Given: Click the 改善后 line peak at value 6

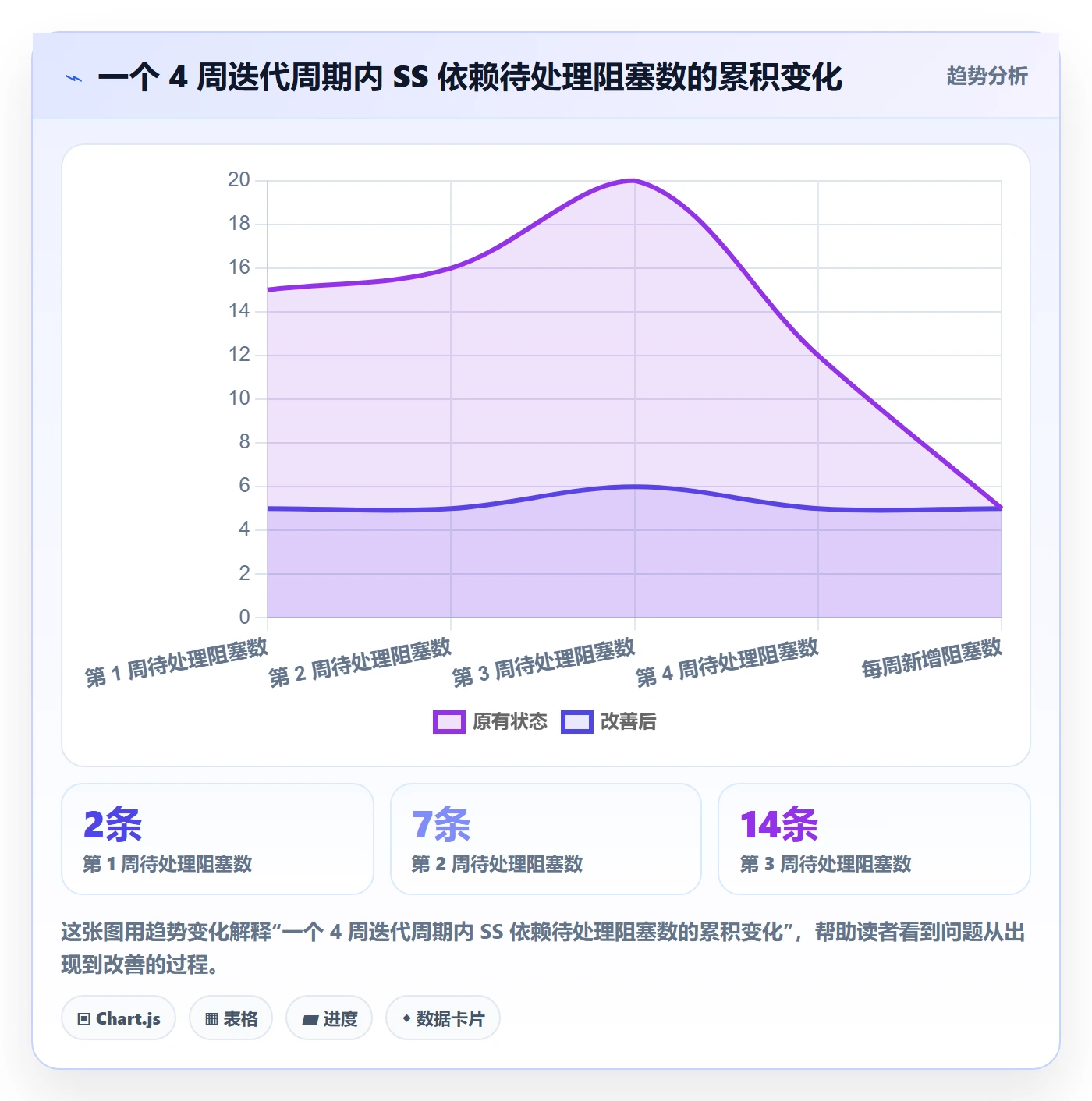Looking at the screenshot, I should click(633, 487).
